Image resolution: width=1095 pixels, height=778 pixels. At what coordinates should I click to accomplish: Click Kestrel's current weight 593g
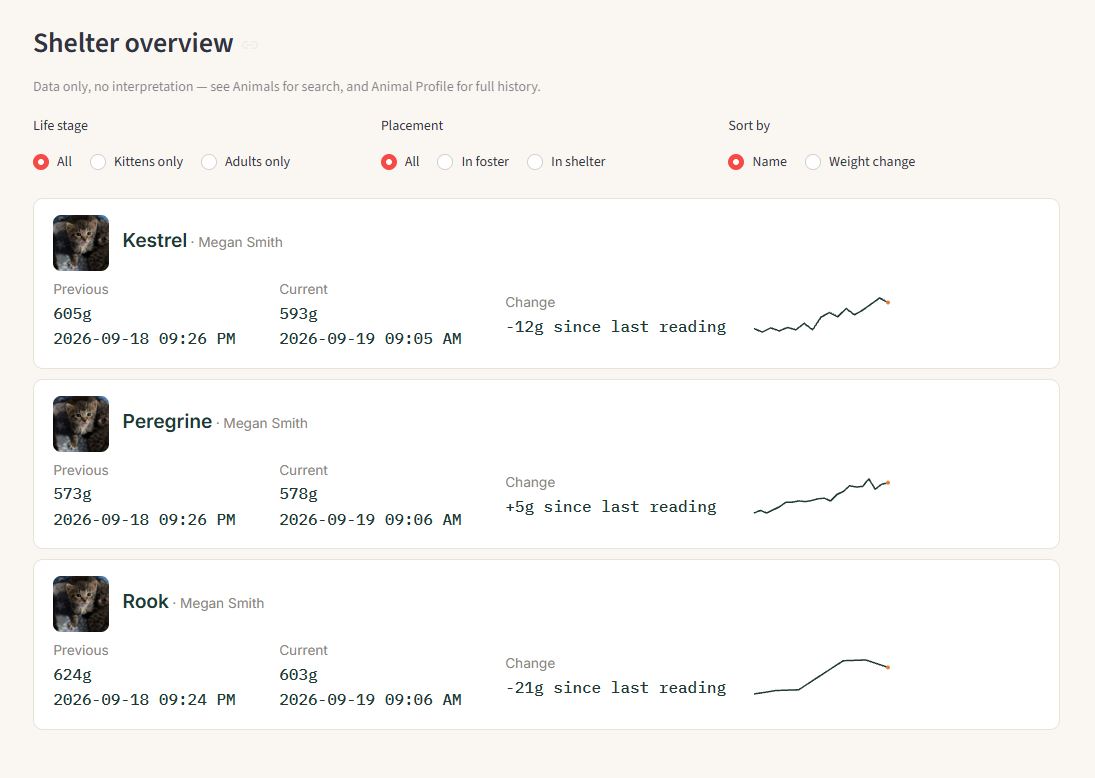click(298, 314)
